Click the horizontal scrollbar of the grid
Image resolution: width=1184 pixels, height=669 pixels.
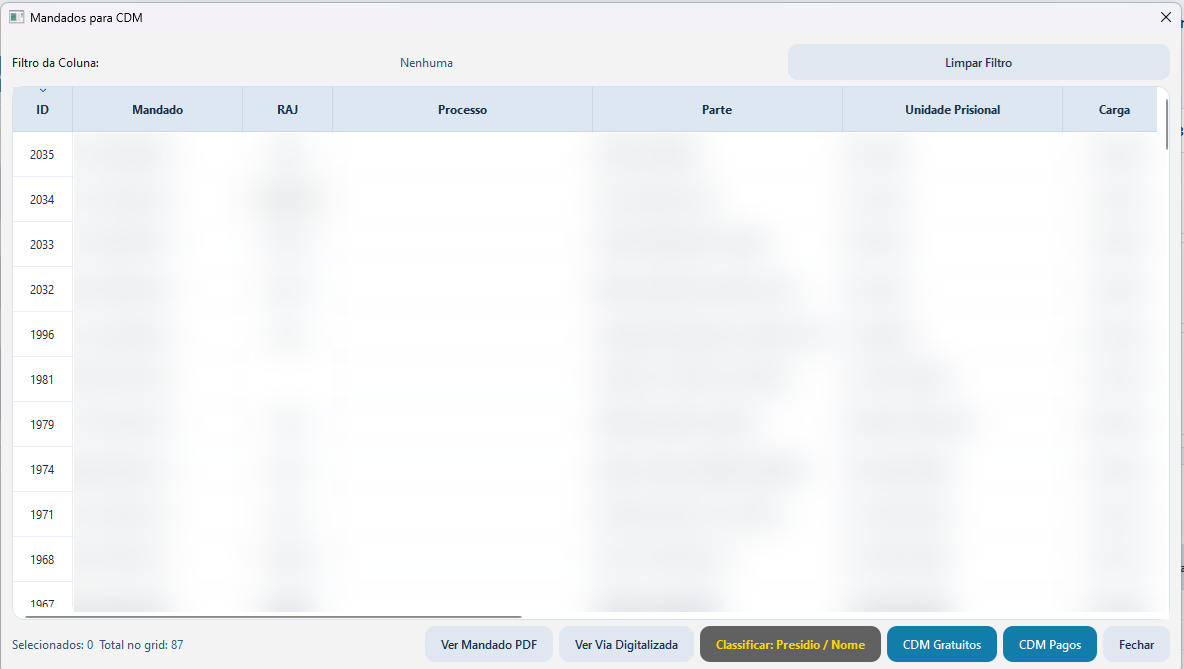tap(273, 616)
